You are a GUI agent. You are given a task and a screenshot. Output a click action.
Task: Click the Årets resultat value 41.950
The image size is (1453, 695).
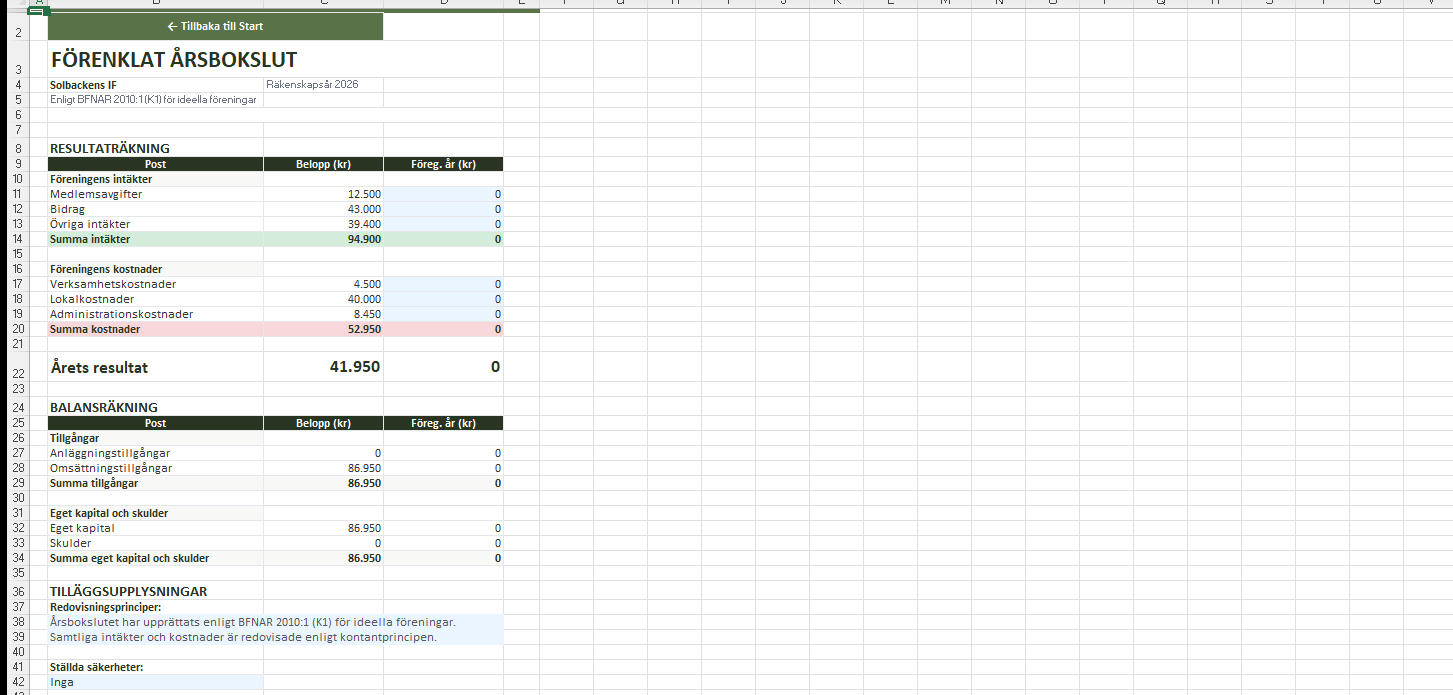coord(323,367)
